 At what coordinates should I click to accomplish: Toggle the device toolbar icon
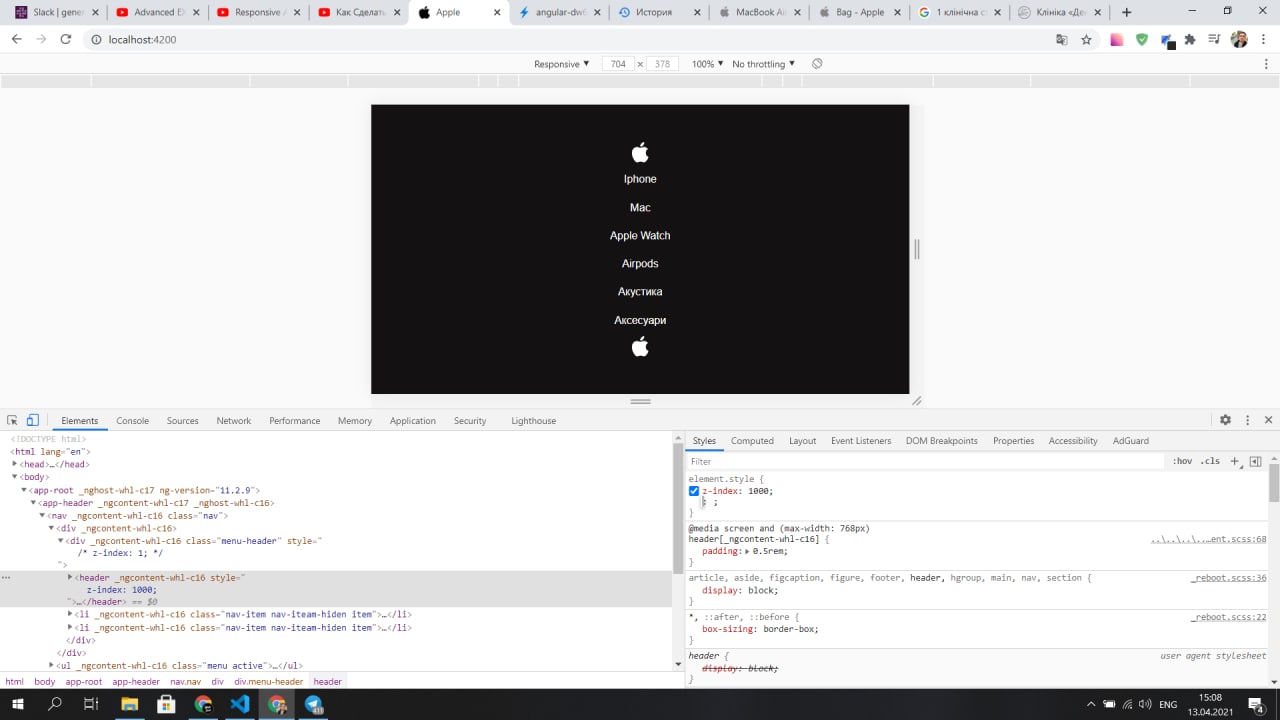click(x=32, y=420)
